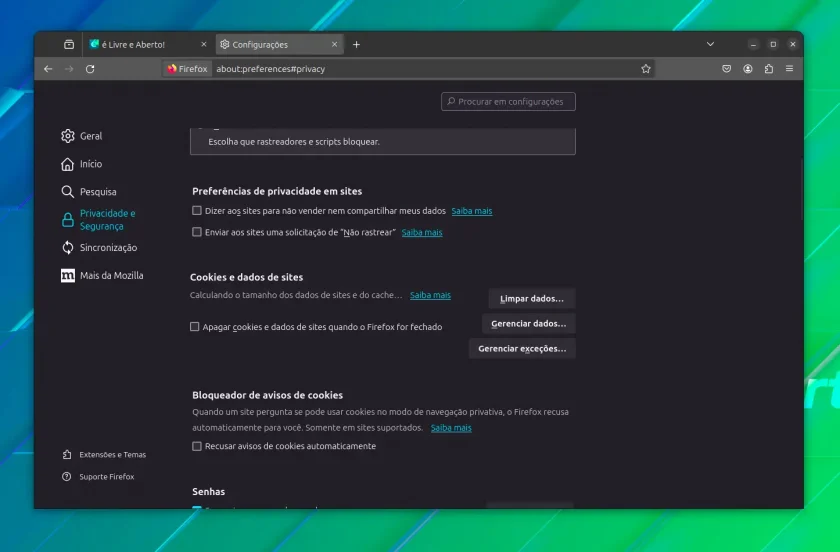Enable the 'Não rastrear' request checkbox
Viewport: 840px width, 552px height.
click(x=197, y=232)
